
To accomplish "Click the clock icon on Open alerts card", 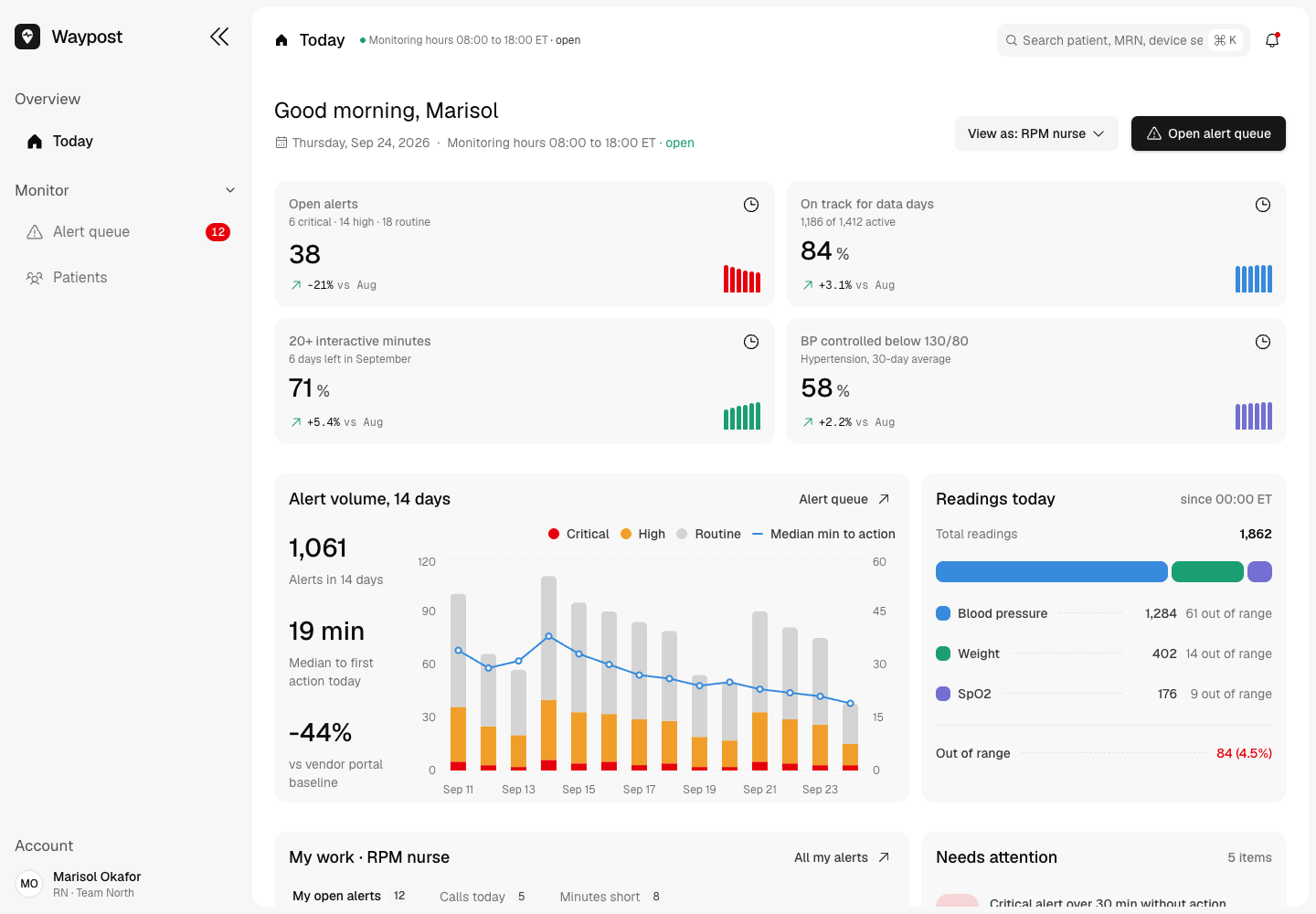I will click(x=751, y=205).
